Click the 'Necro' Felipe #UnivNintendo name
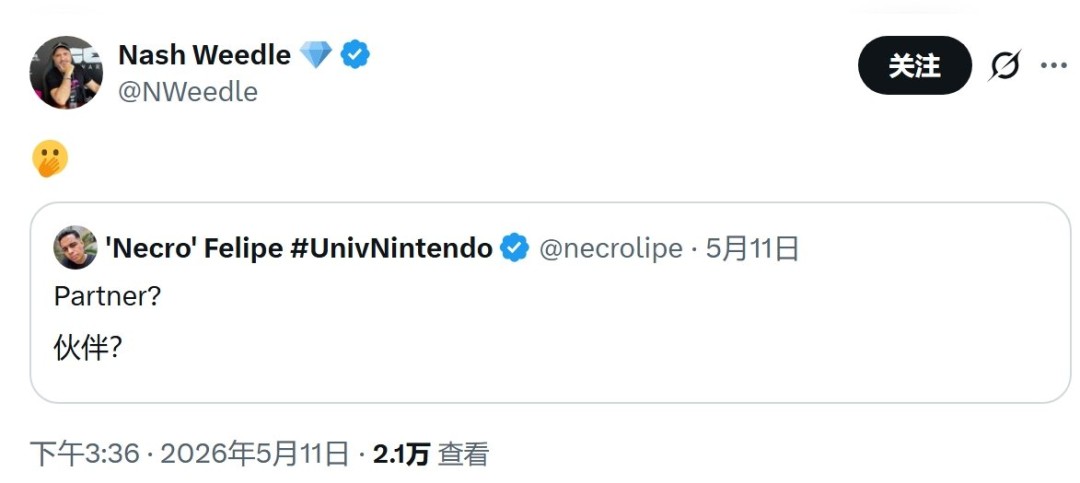The image size is (1080, 483). coord(299,248)
